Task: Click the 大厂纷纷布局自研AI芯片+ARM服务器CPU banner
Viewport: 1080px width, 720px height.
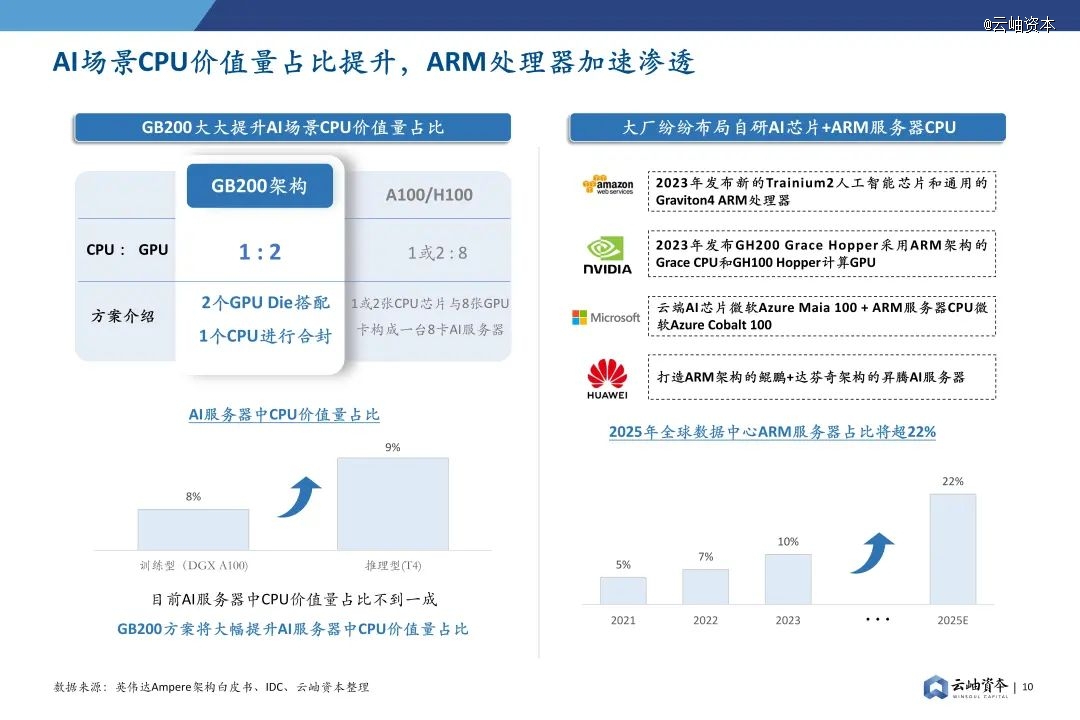Action: [x=788, y=127]
